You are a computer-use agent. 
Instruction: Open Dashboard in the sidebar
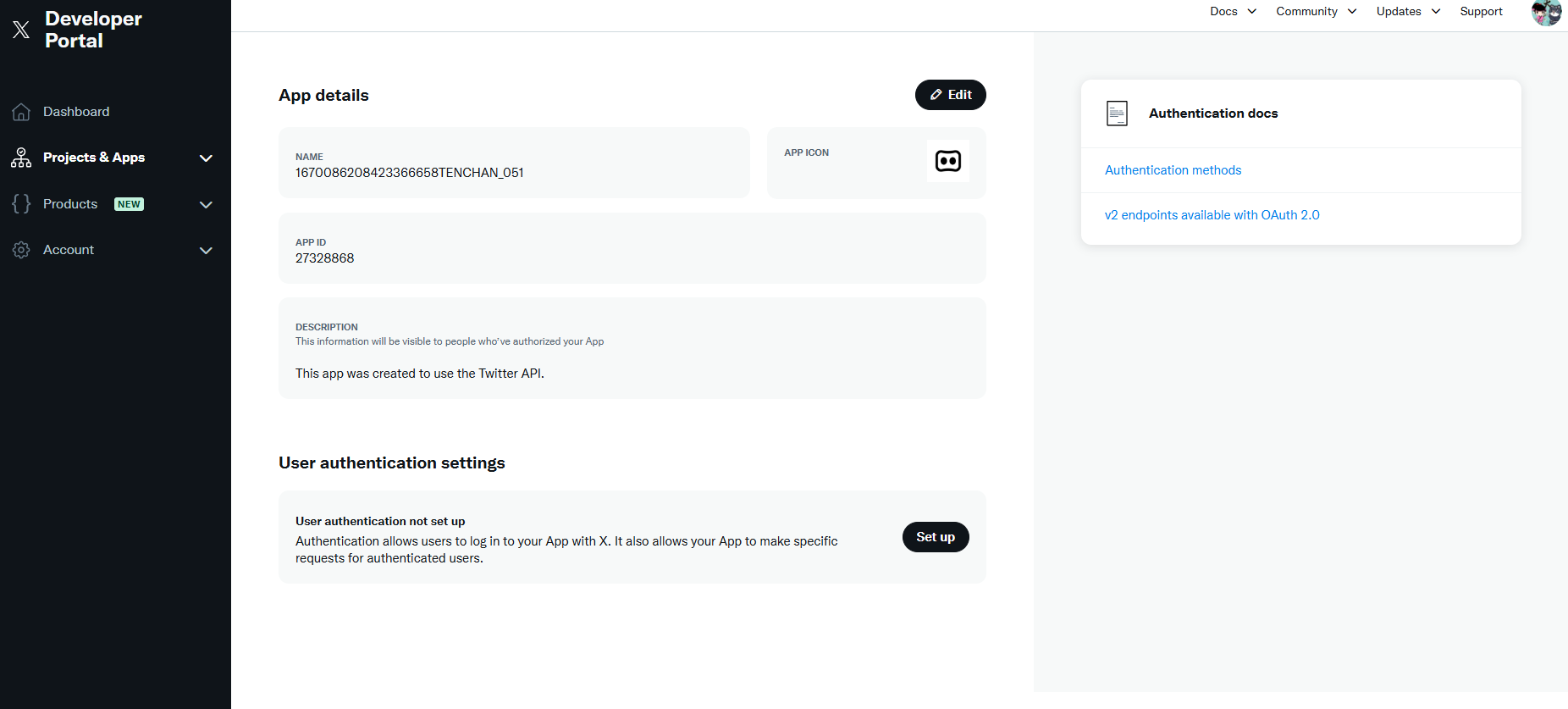click(76, 112)
